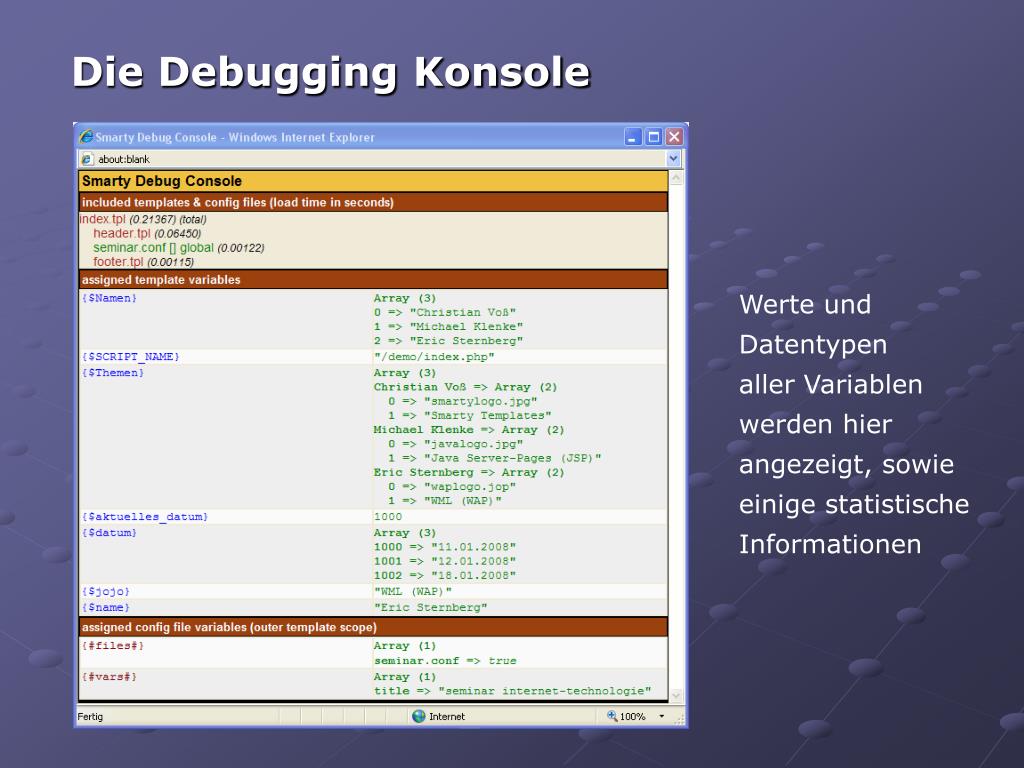Minimize the Smarty Debug Console window
The height and width of the screenshot is (768, 1024).
point(633,136)
